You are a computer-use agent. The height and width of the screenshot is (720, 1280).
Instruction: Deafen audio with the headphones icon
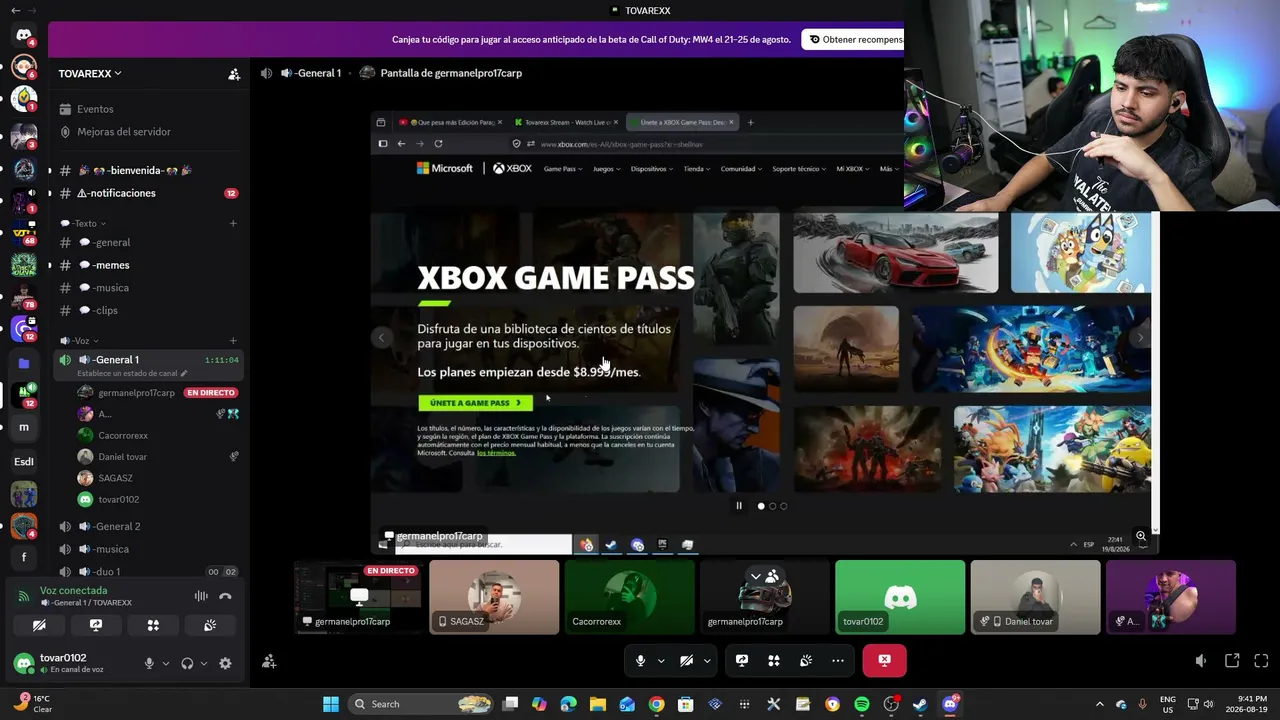pyautogui.click(x=187, y=663)
